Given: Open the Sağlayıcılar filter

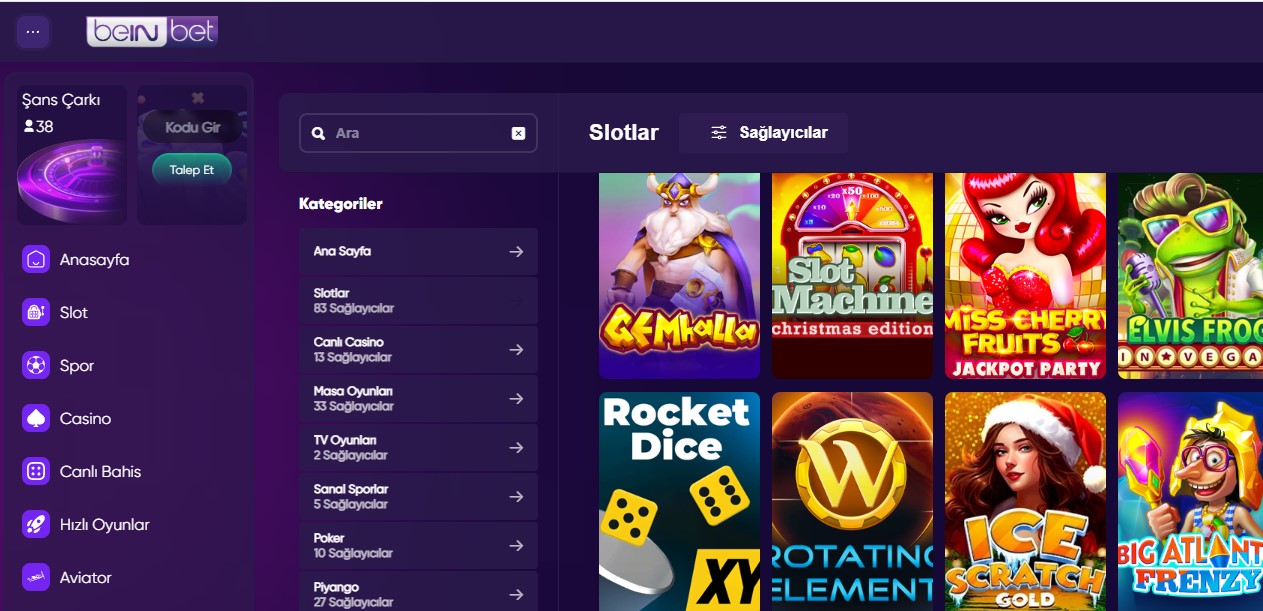Looking at the screenshot, I should pyautogui.click(x=763, y=132).
